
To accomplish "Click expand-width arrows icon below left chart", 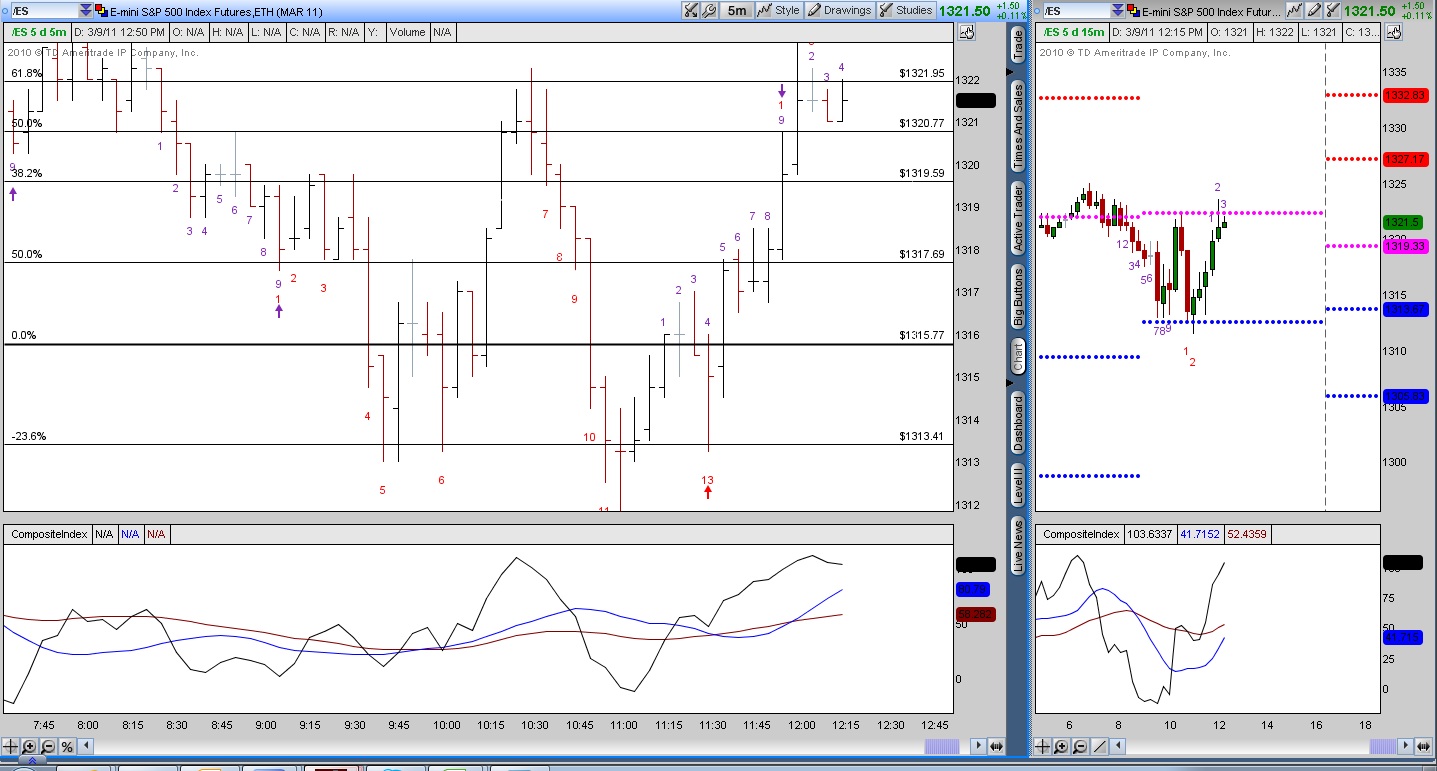I will 996,747.
